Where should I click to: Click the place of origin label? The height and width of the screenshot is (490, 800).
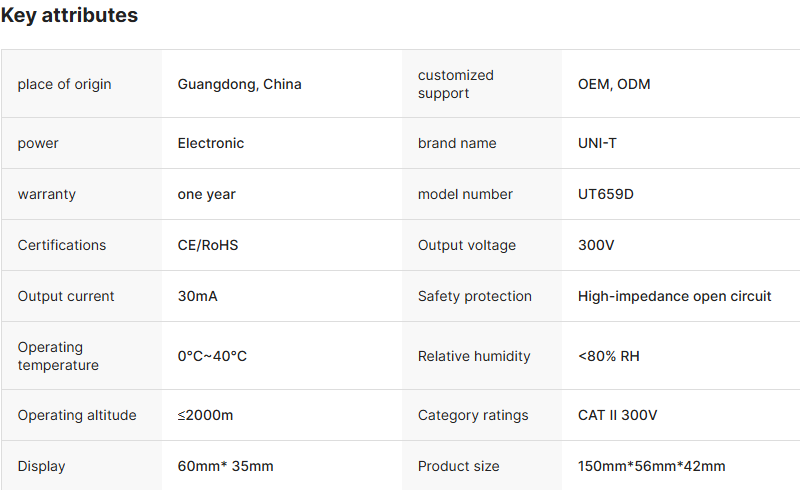click(x=64, y=84)
